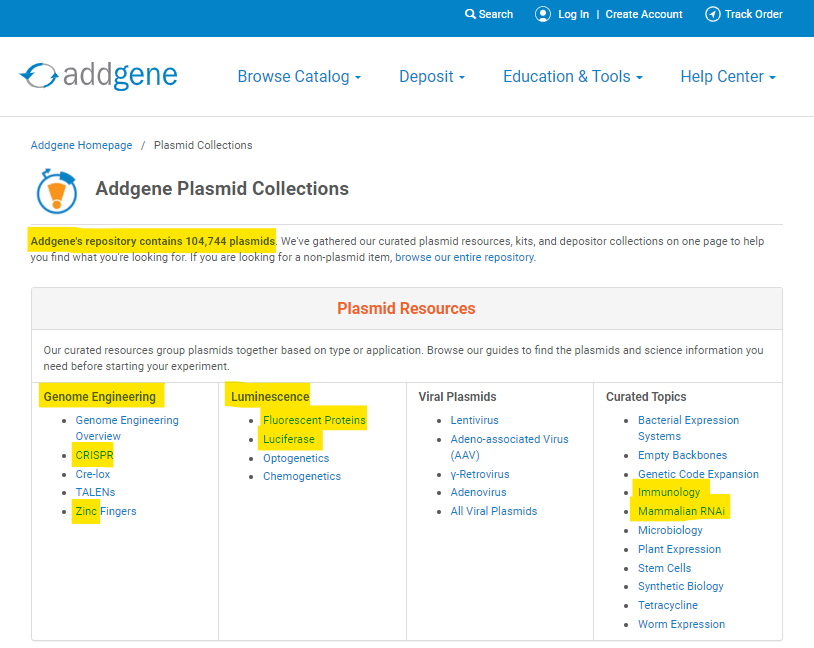814x648 pixels.
Task: Click the Genome Engineering column heading
Action: pyautogui.click(x=100, y=397)
